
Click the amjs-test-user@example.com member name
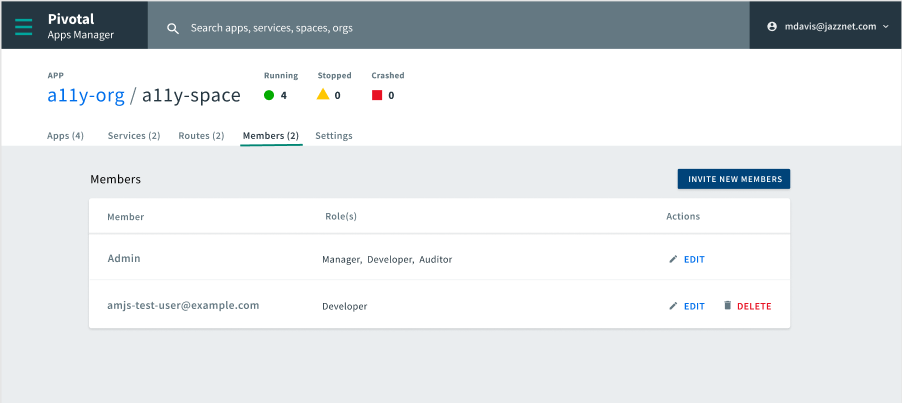(x=184, y=305)
